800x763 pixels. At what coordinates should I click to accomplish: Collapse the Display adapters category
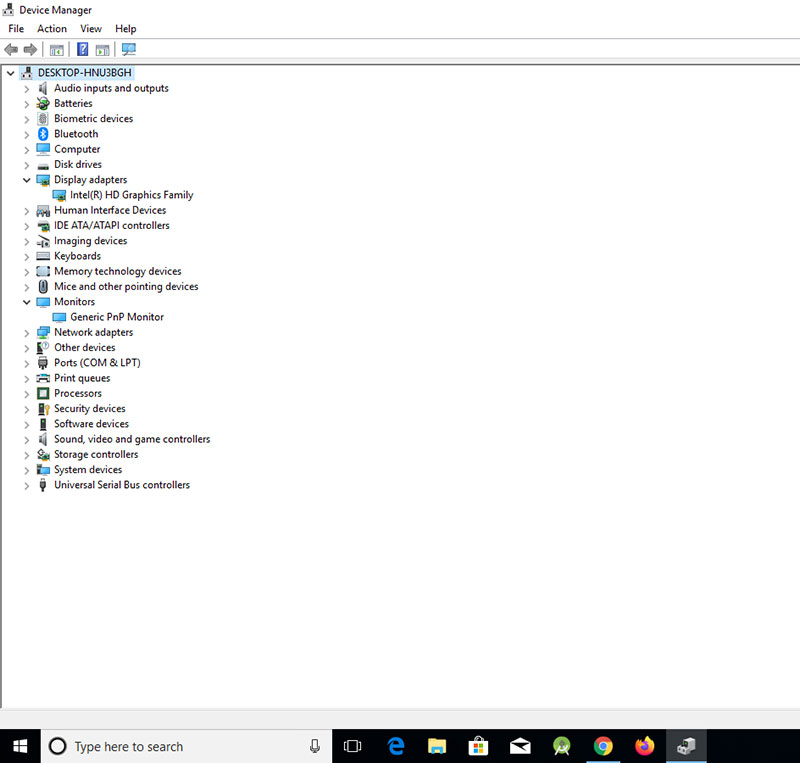(x=27, y=180)
